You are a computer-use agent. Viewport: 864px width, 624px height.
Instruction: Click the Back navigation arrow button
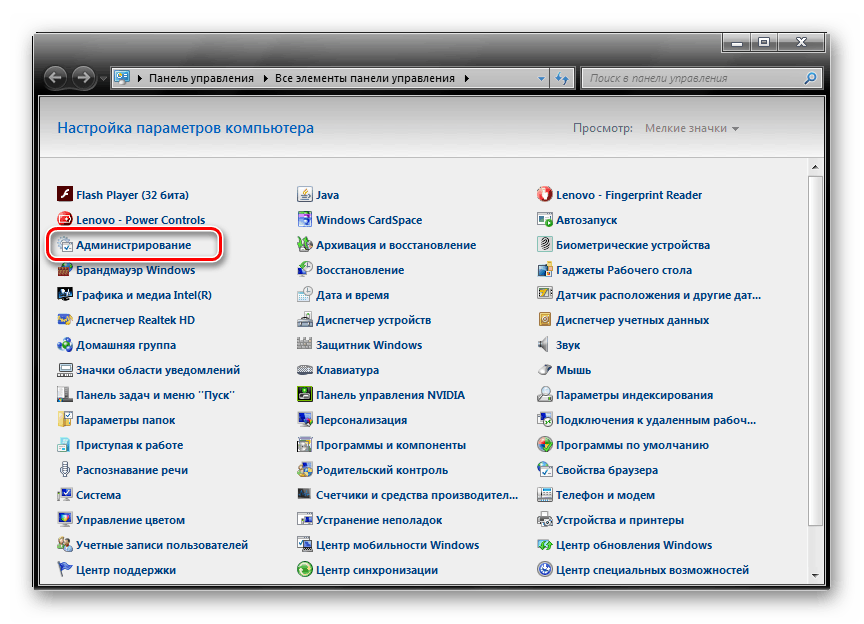pyautogui.click(x=56, y=77)
